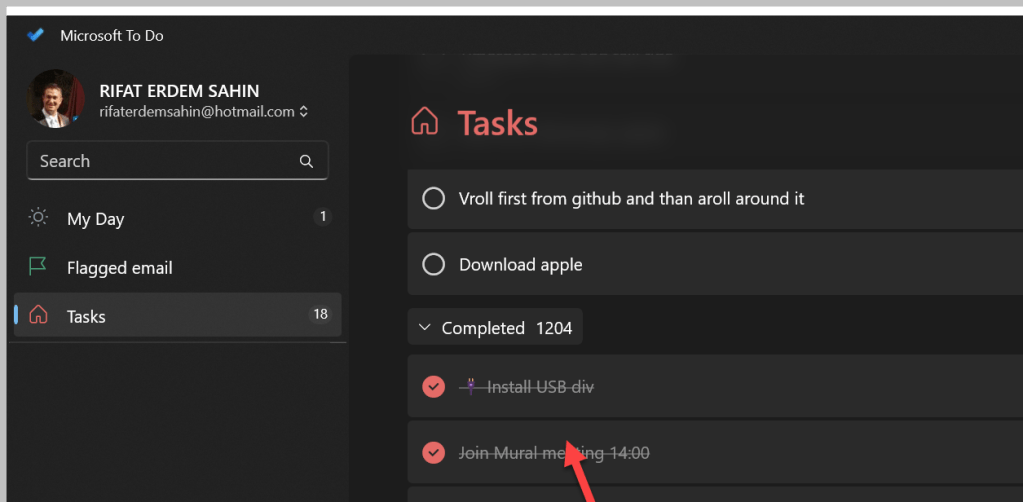This screenshot has width=1023, height=502.
Task: Open the 'Download apple' task details
Action: 715,264
